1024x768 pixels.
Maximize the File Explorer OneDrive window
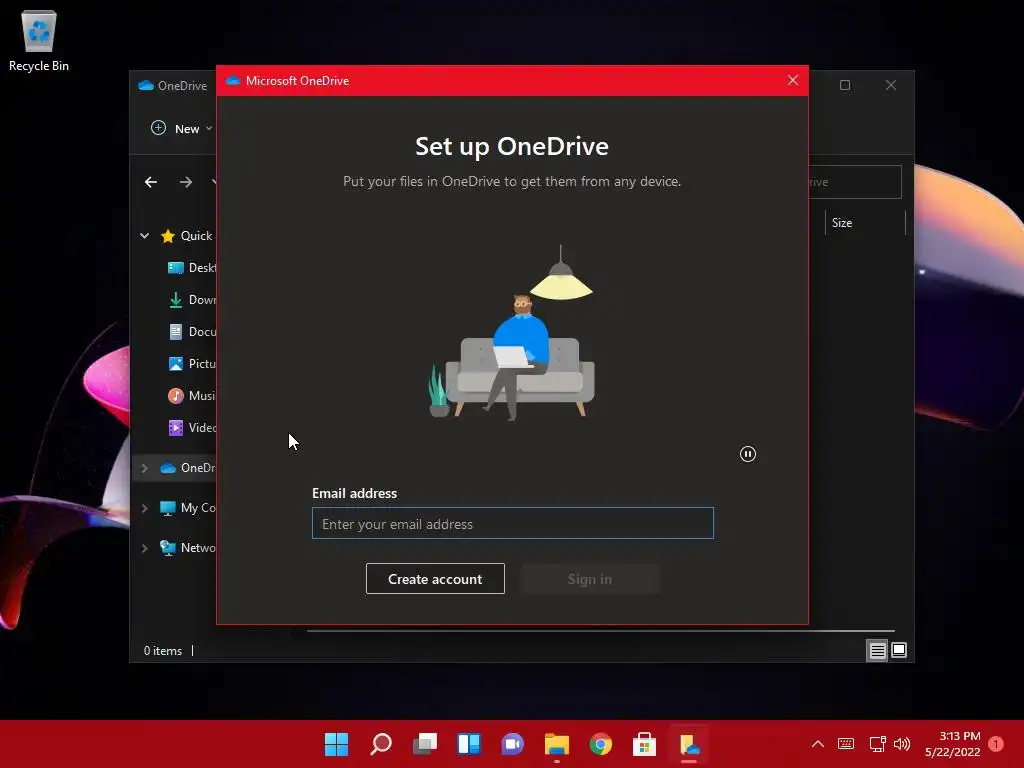click(x=845, y=85)
